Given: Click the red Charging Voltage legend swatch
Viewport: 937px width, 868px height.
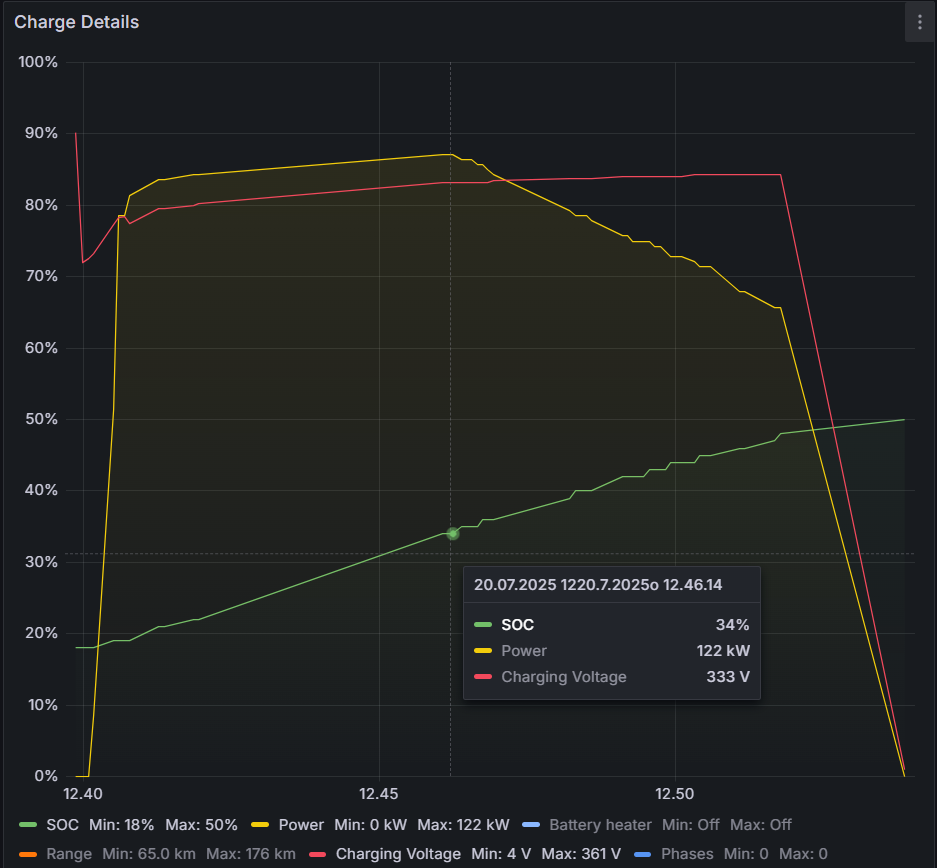Looking at the screenshot, I should click(x=319, y=854).
